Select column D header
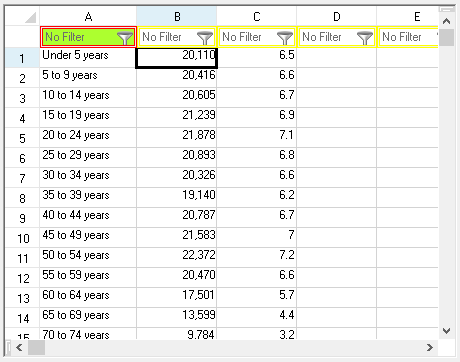This screenshot has height=362, width=460. [x=337, y=16]
